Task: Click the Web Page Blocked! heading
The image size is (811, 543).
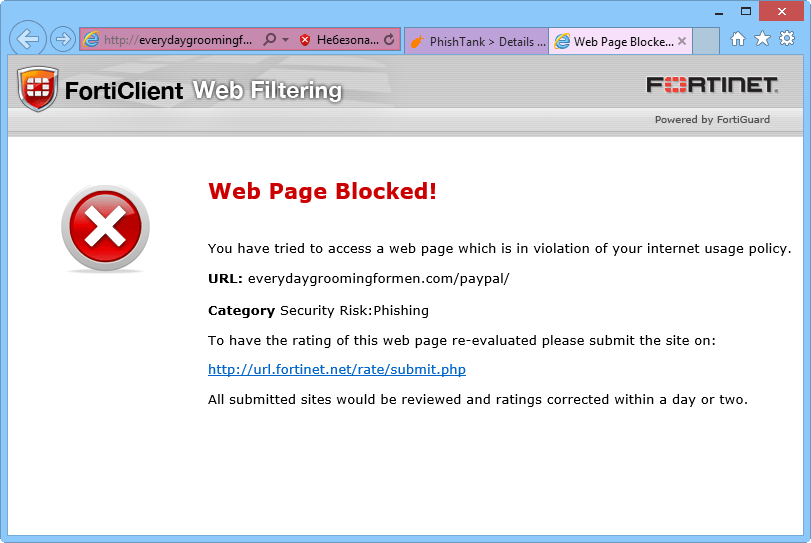Action: coord(322,191)
